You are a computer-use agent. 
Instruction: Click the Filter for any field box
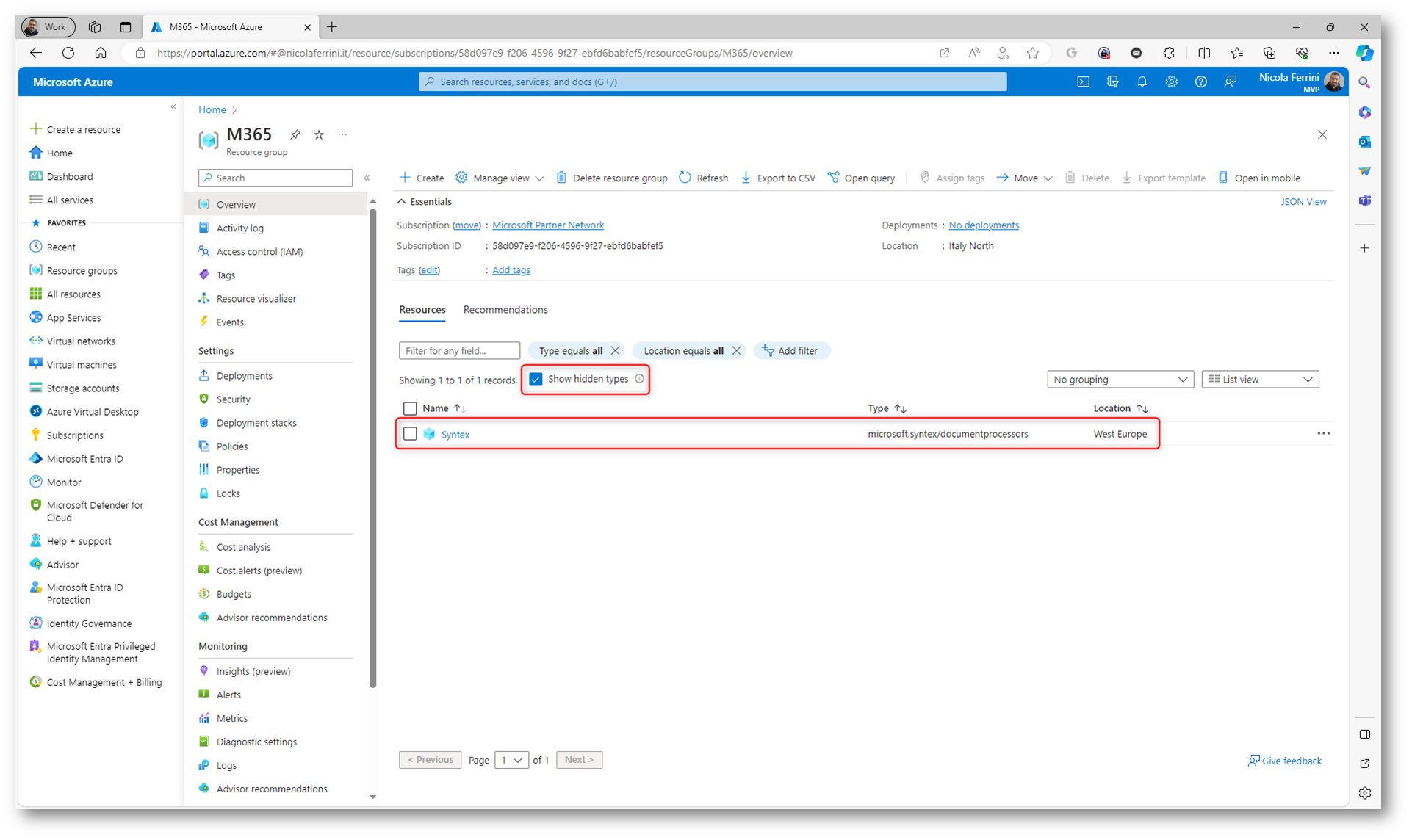pos(459,351)
